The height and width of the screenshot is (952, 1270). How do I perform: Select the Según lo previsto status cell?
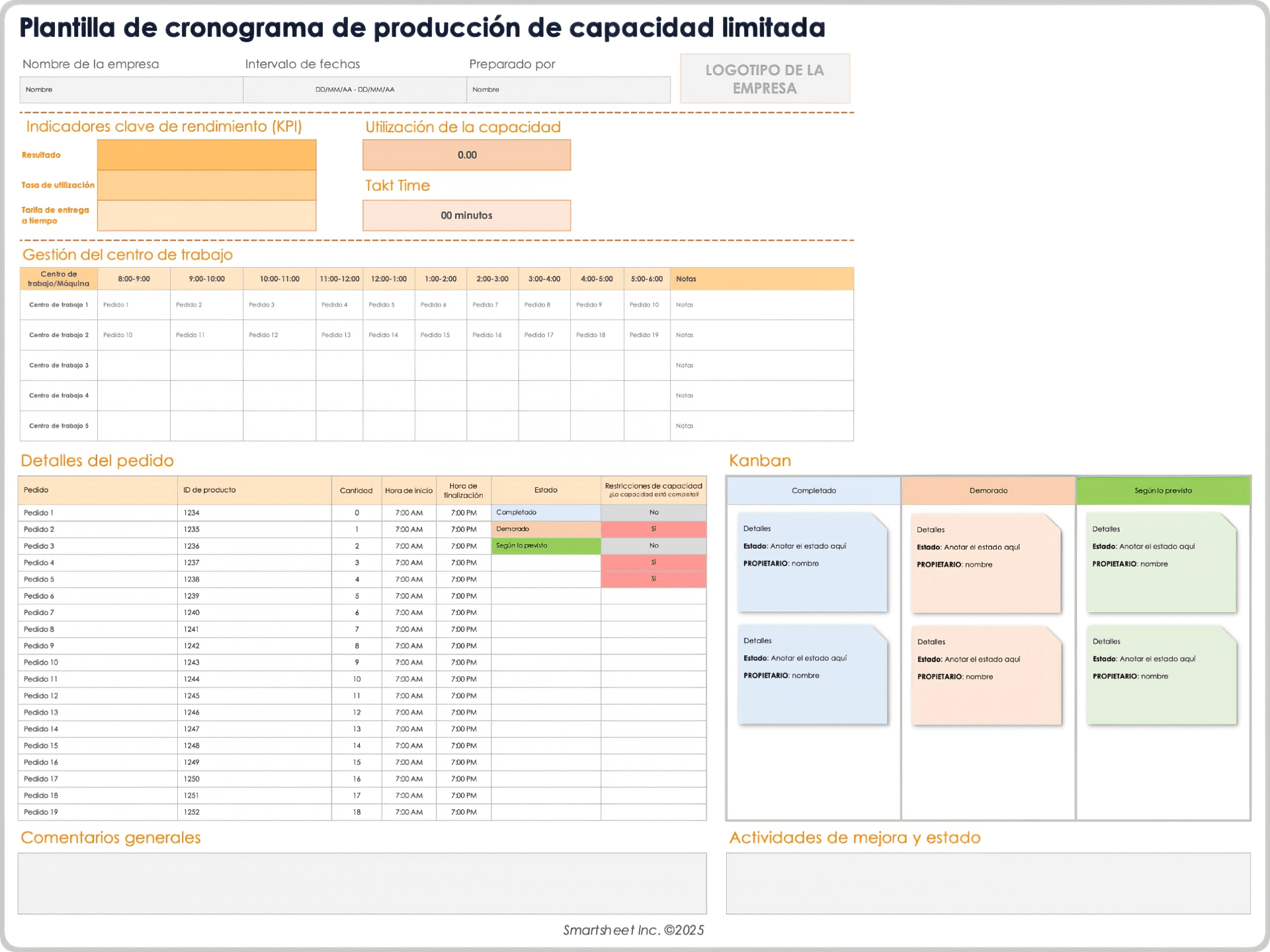546,545
